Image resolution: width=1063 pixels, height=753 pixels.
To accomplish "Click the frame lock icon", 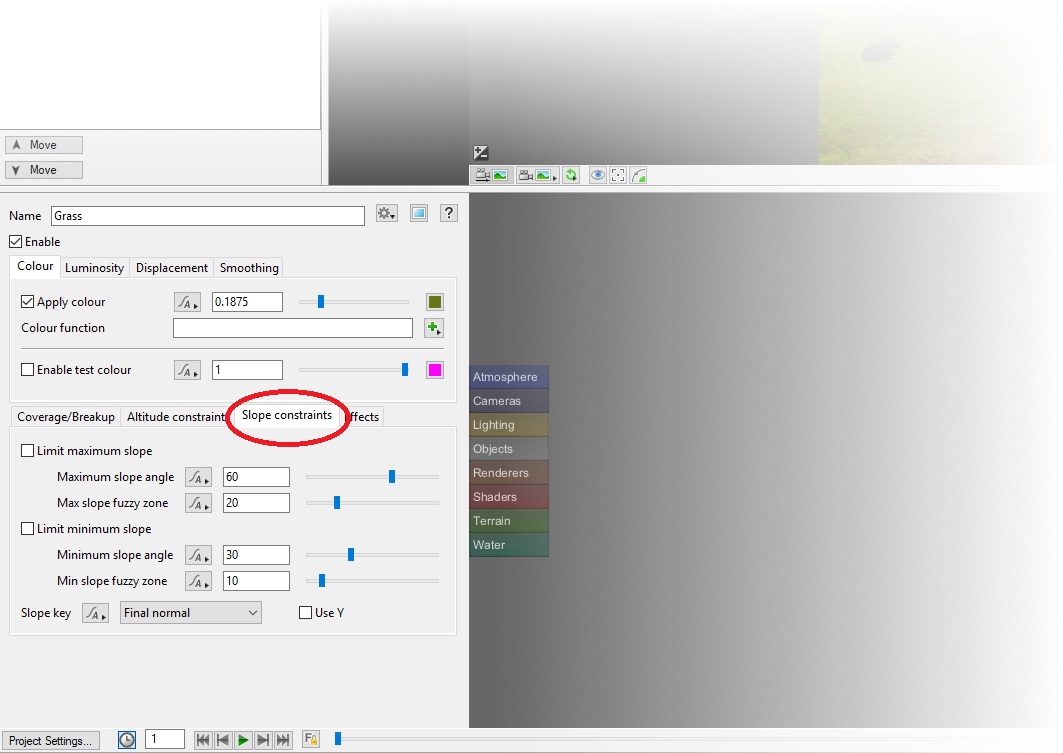I will [x=311, y=739].
